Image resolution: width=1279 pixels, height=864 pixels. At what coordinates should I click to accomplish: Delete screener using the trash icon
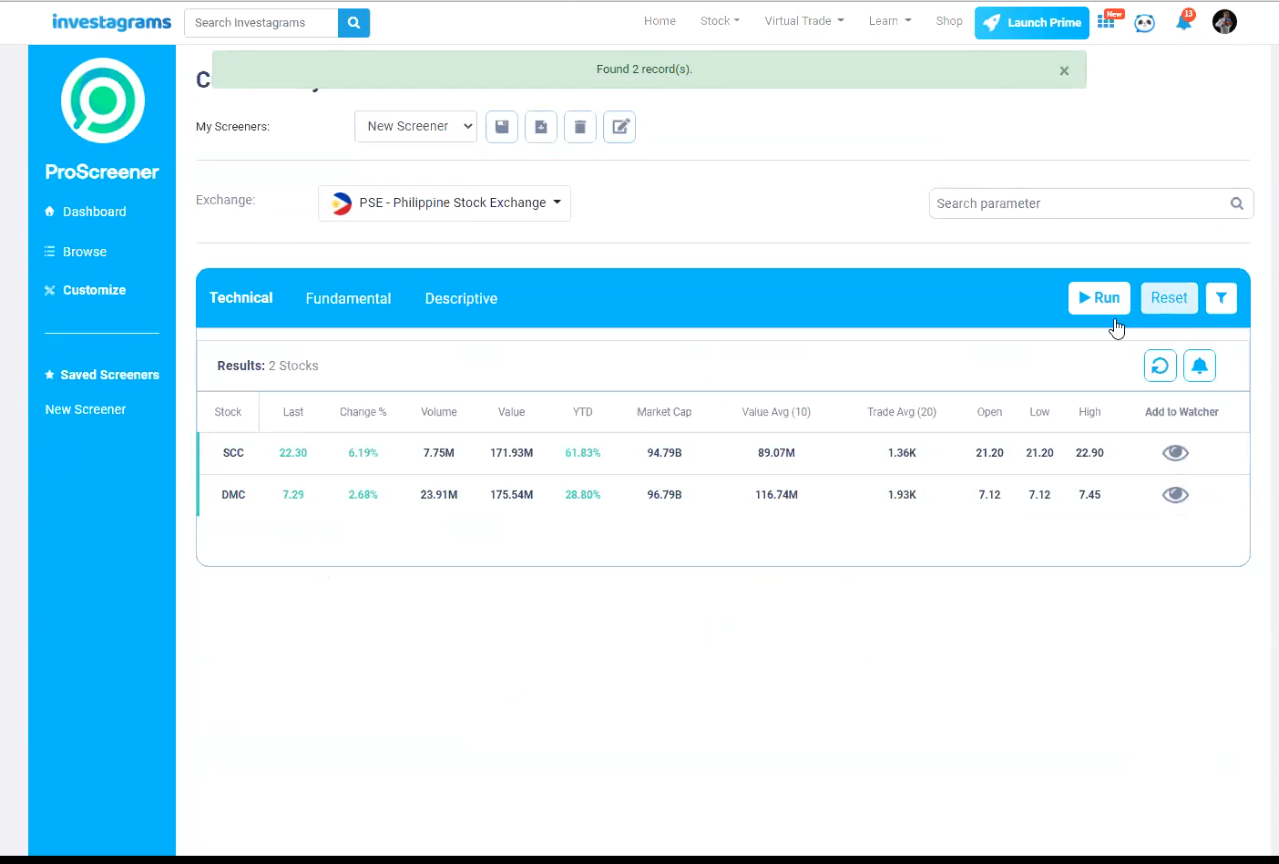pos(580,127)
